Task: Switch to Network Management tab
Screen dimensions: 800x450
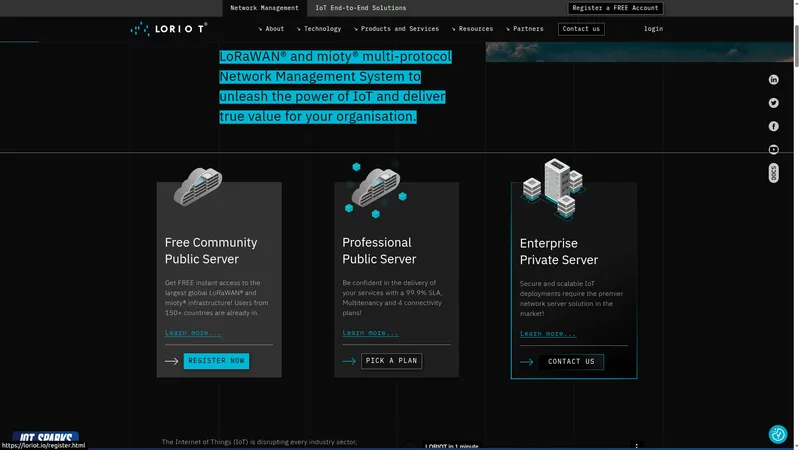Action: click(x=264, y=8)
